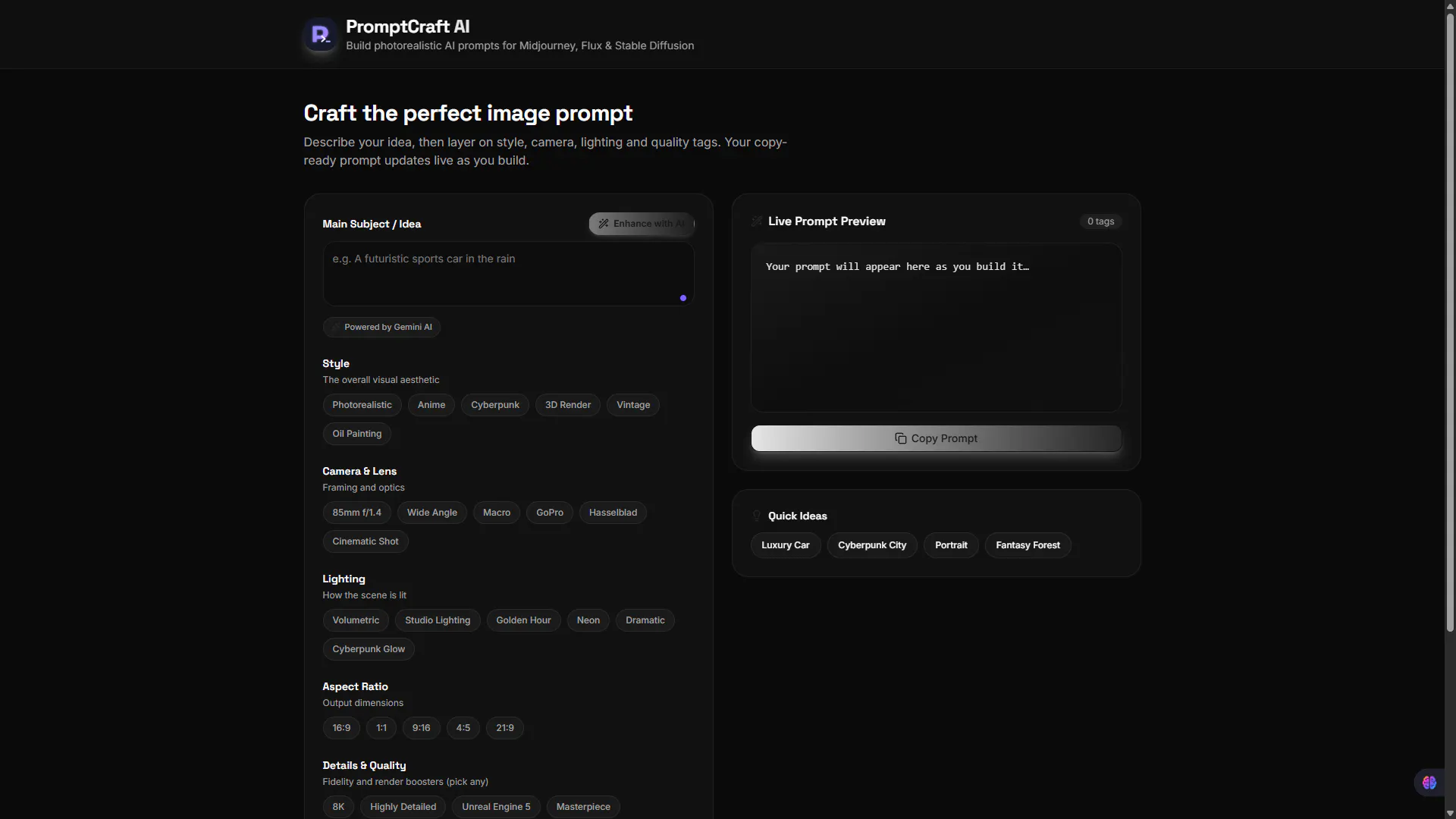Load the Luxury Car quick idea
Viewport: 1456px width, 819px height.
click(786, 545)
